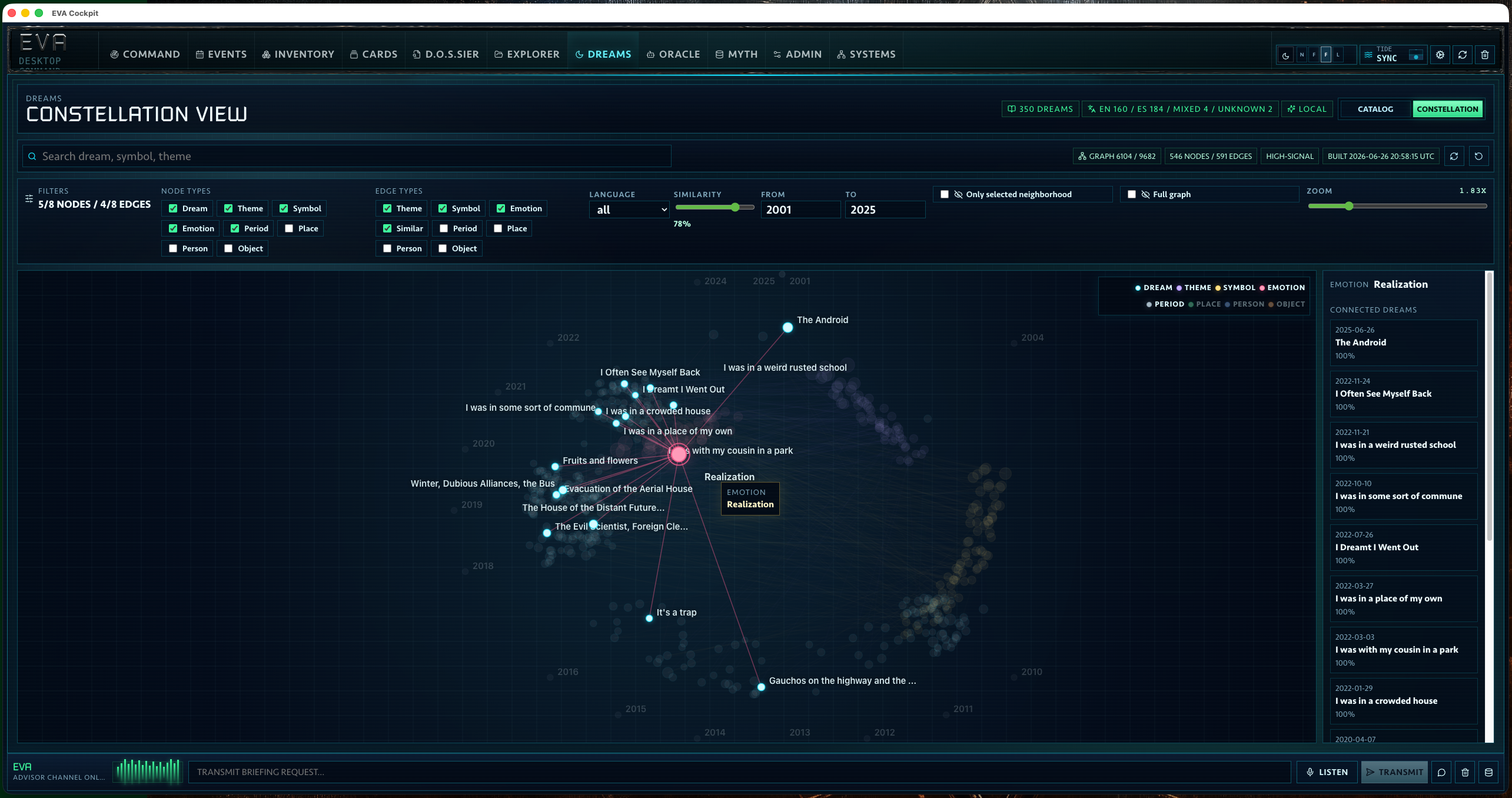Click the search magnifier icon
Screen dimensions: 1512x798
(x=32, y=157)
